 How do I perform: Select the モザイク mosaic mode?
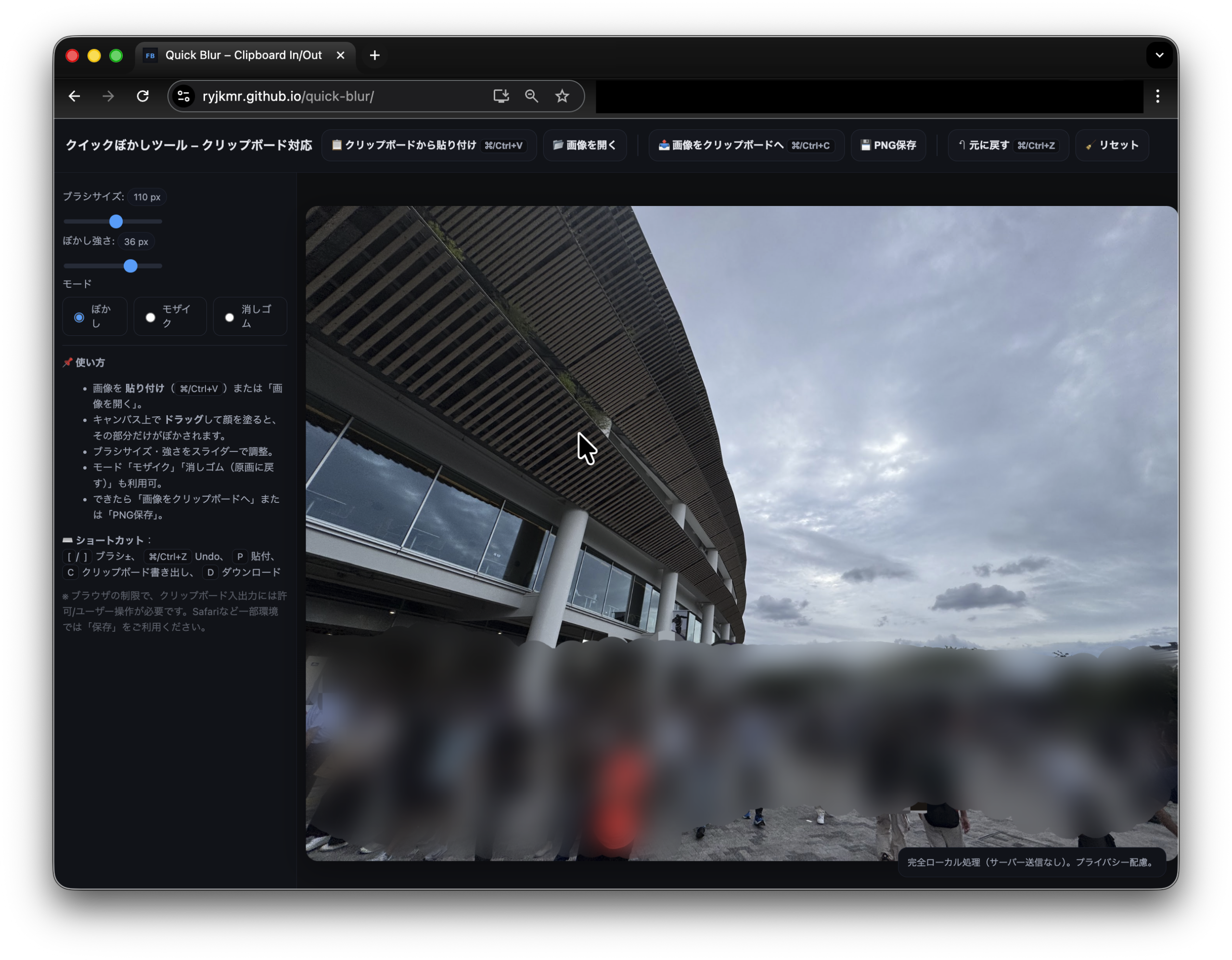[x=151, y=317]
